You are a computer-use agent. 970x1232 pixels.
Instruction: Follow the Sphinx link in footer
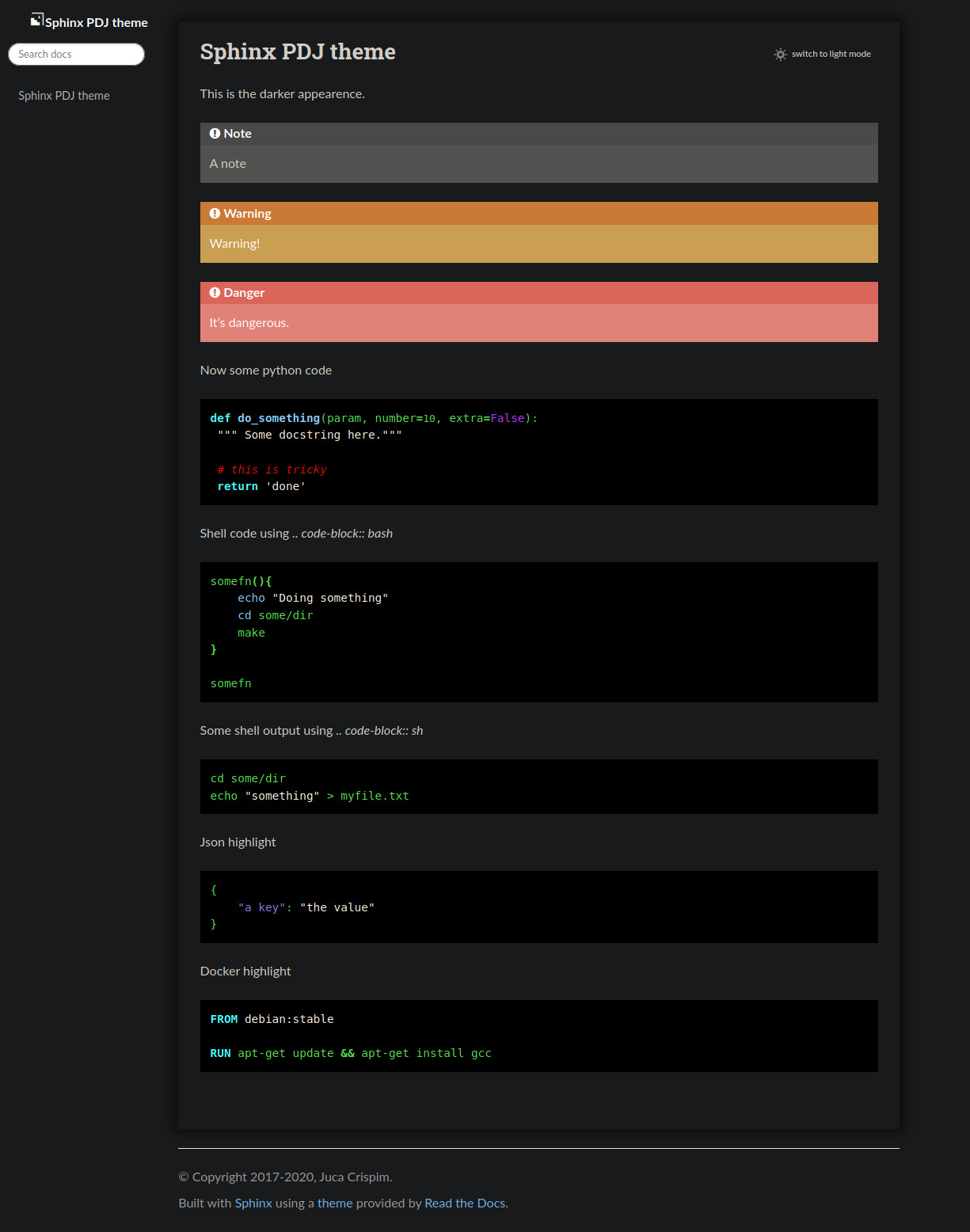(x=253, y=1203)
